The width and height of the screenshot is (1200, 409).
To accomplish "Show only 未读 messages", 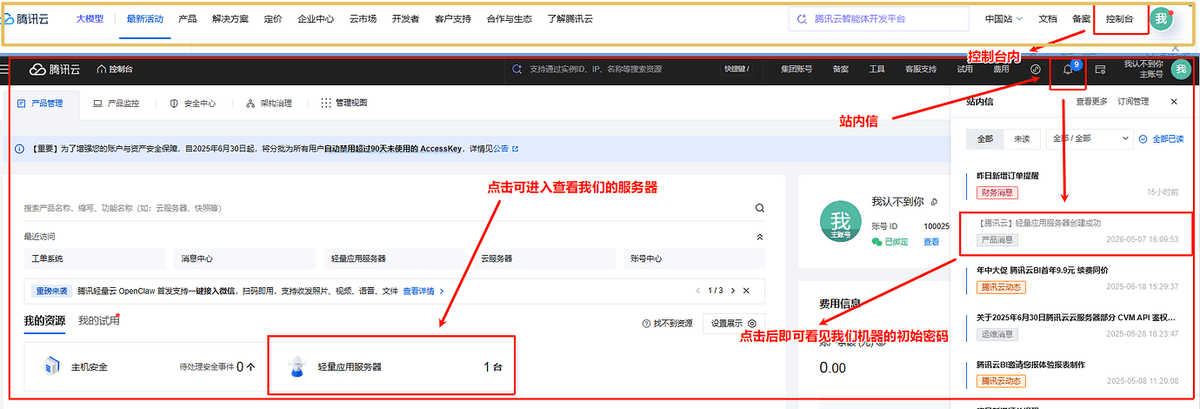I will pyautogui.click(x=1021, y=138).
